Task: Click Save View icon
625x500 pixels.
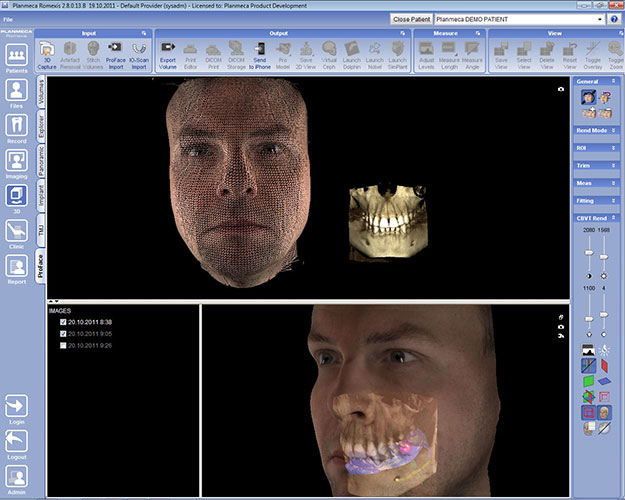Action: pos(501,55)
